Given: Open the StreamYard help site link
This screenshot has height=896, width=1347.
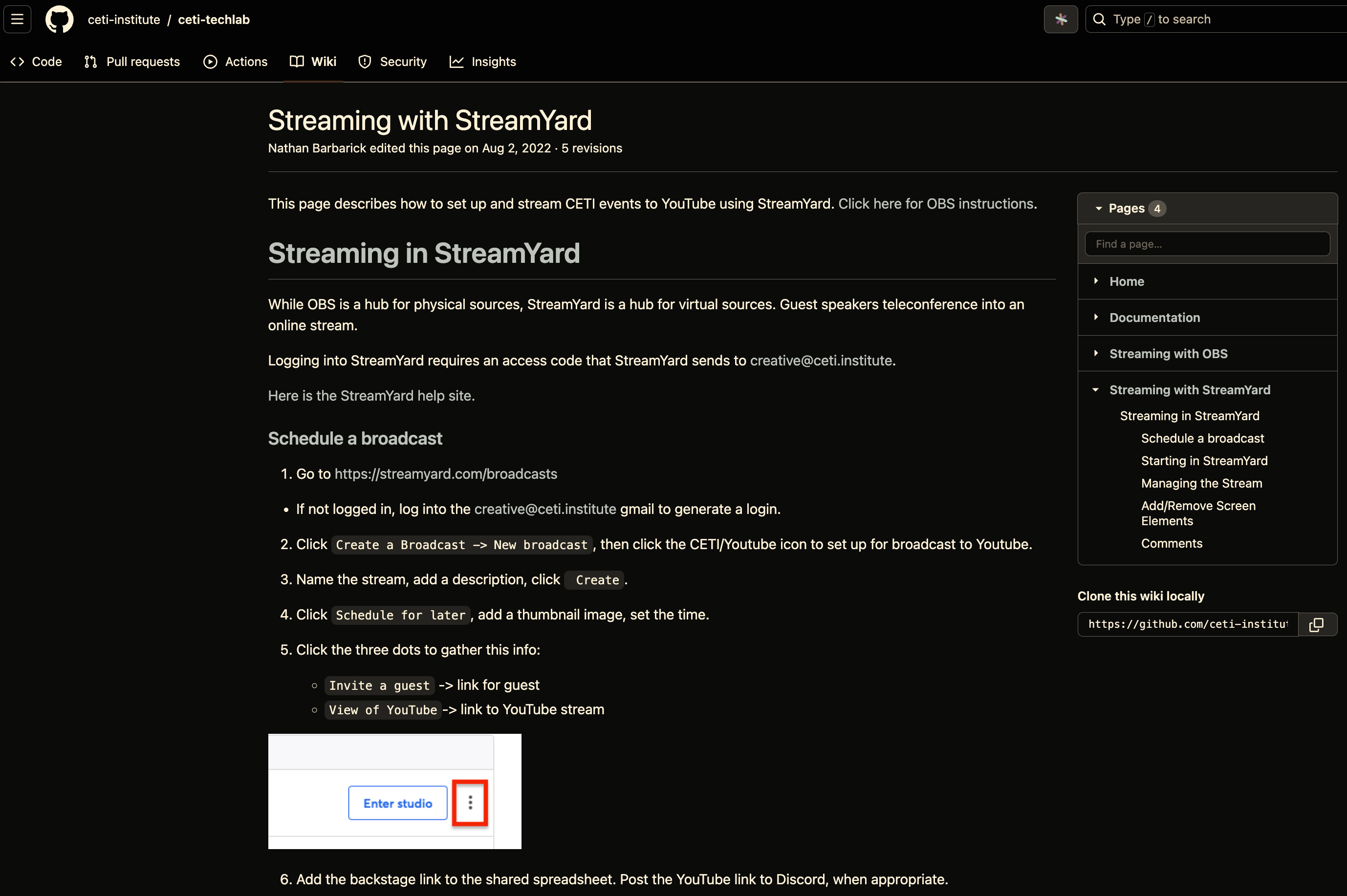Looking at the screenshot, I should [x=371, y=395].
